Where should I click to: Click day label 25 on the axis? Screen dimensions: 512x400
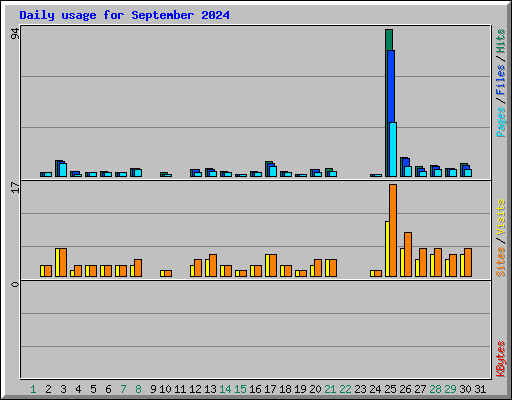(x=390, y=389)
